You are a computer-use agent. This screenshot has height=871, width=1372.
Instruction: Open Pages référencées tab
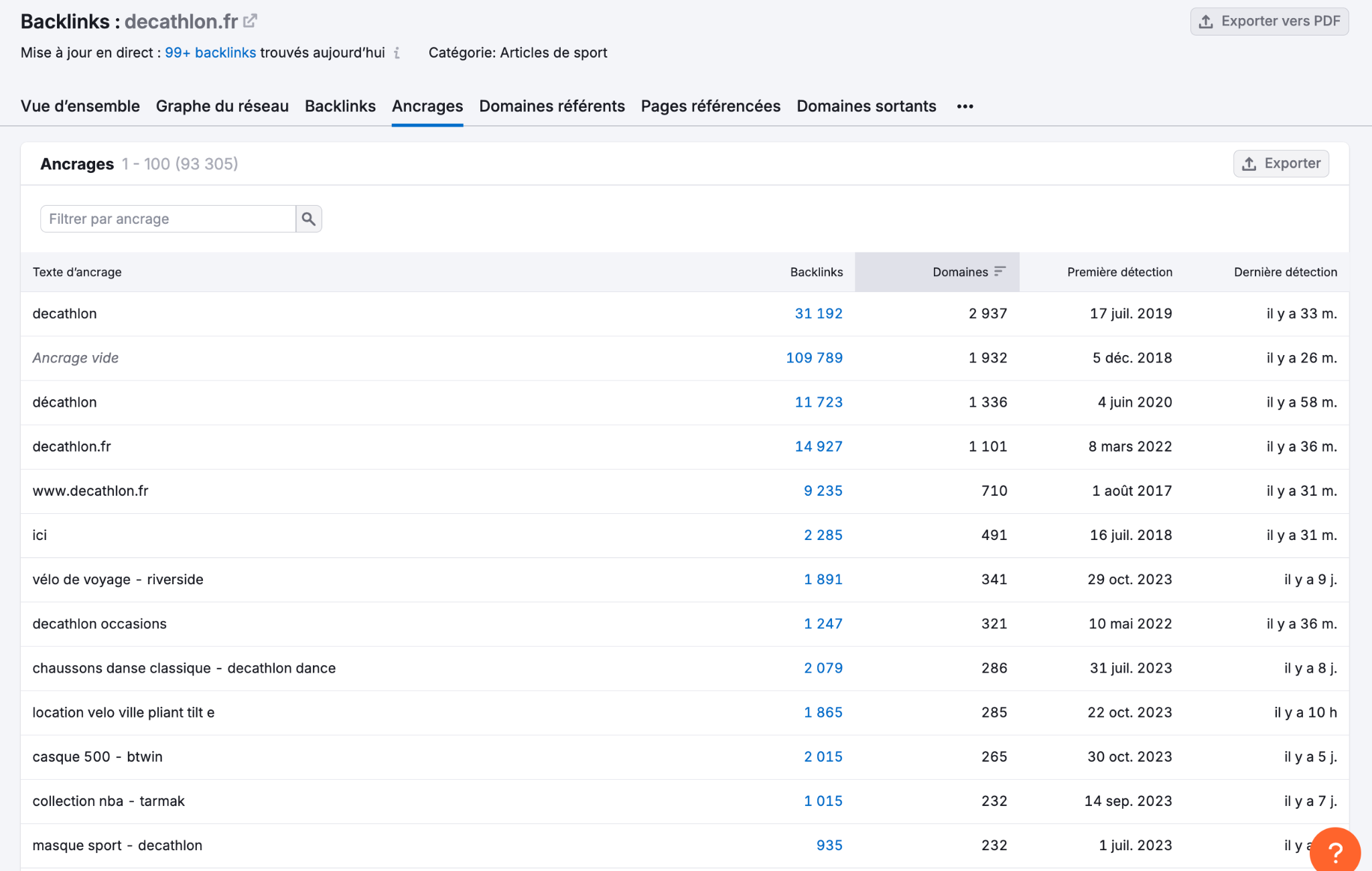tap(711, 106)
